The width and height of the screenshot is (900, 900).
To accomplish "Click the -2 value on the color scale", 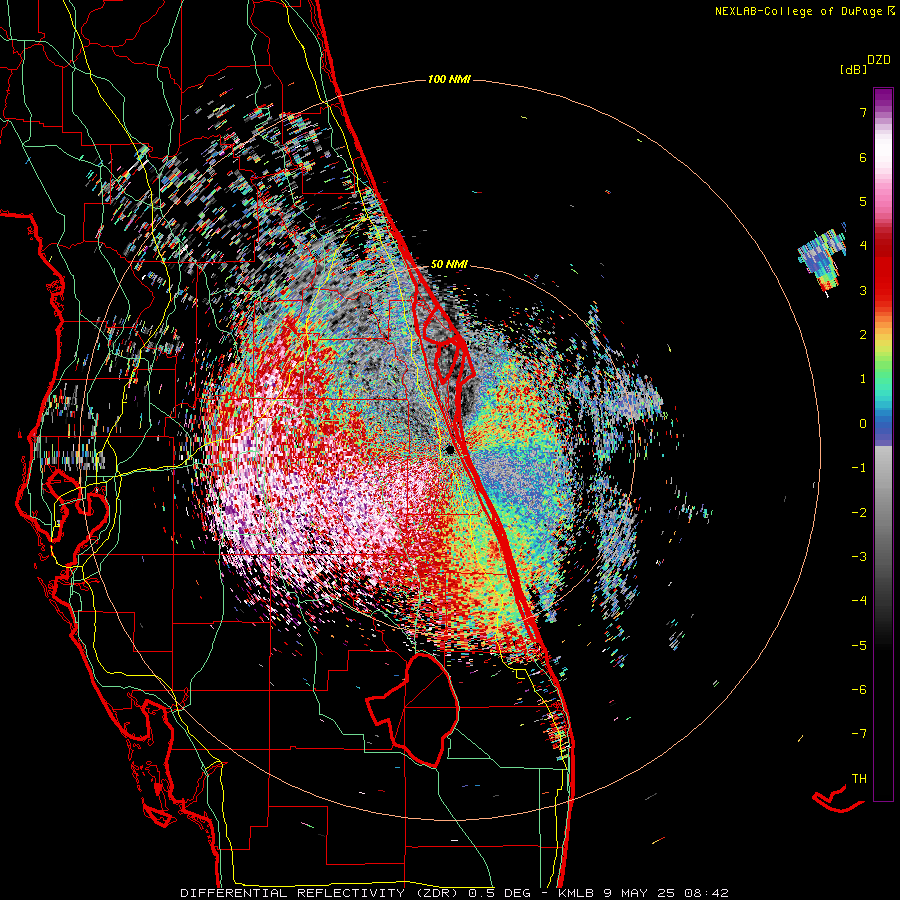I will (859, 513).
